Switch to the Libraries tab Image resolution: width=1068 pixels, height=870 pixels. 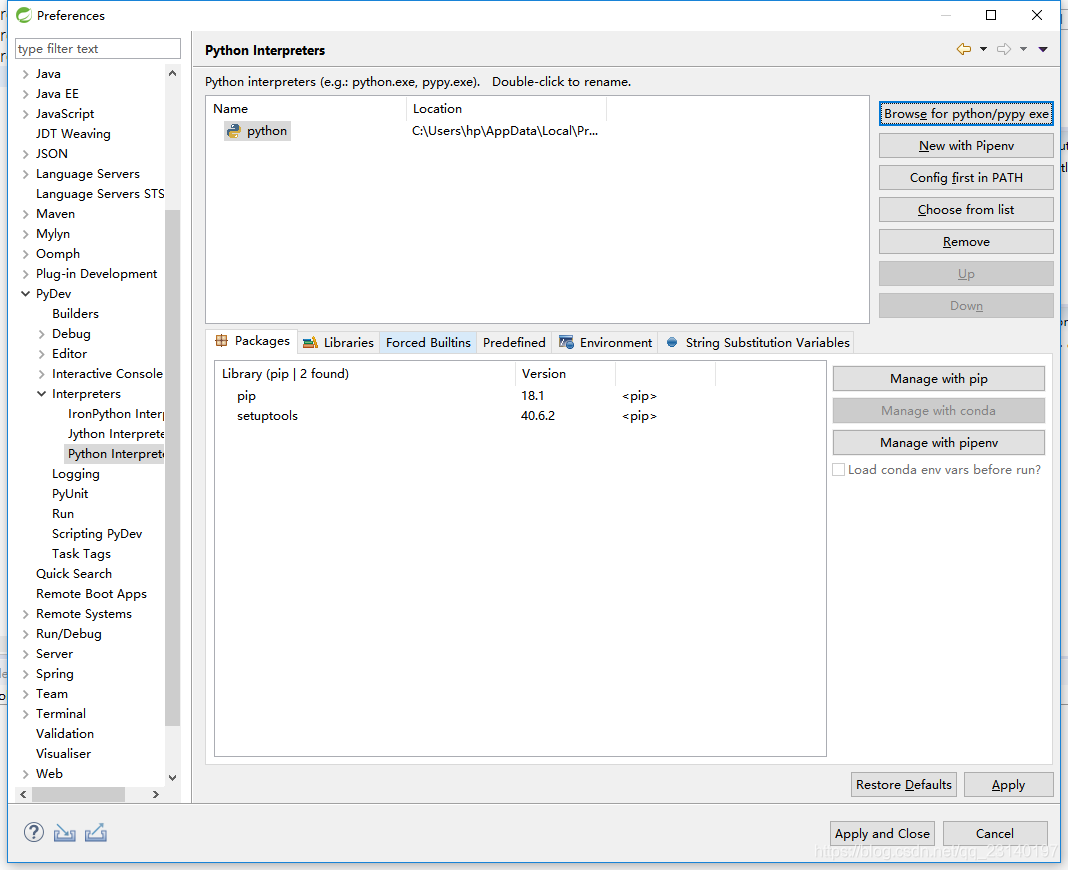[x=339, y=343]
